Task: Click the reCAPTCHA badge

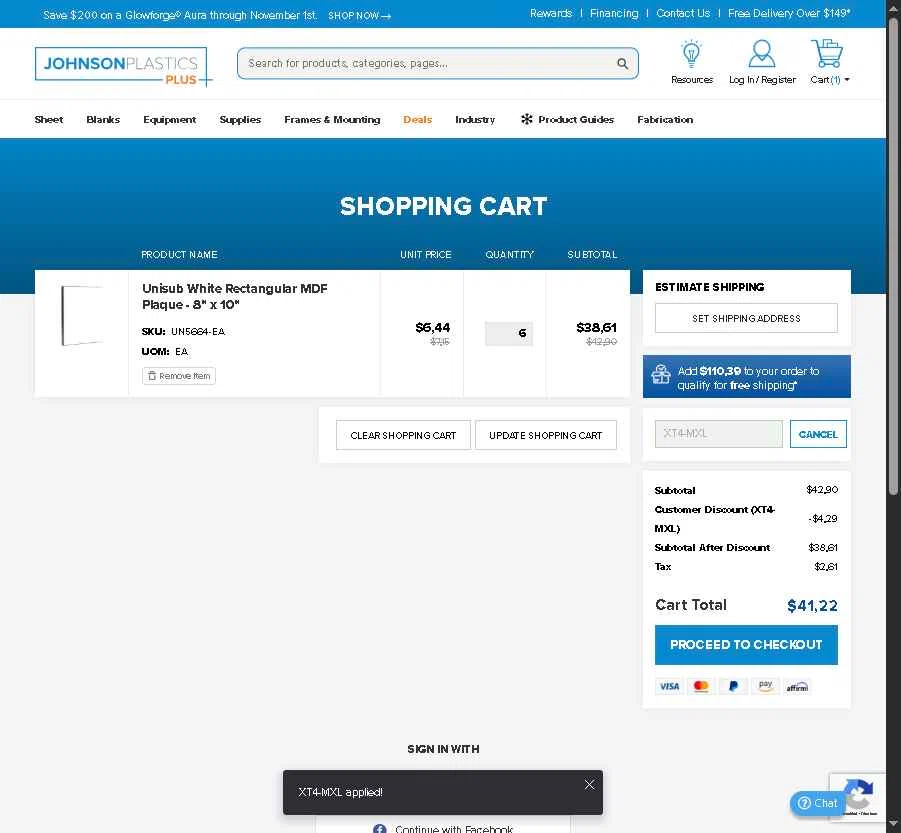Action: point(857,797)
